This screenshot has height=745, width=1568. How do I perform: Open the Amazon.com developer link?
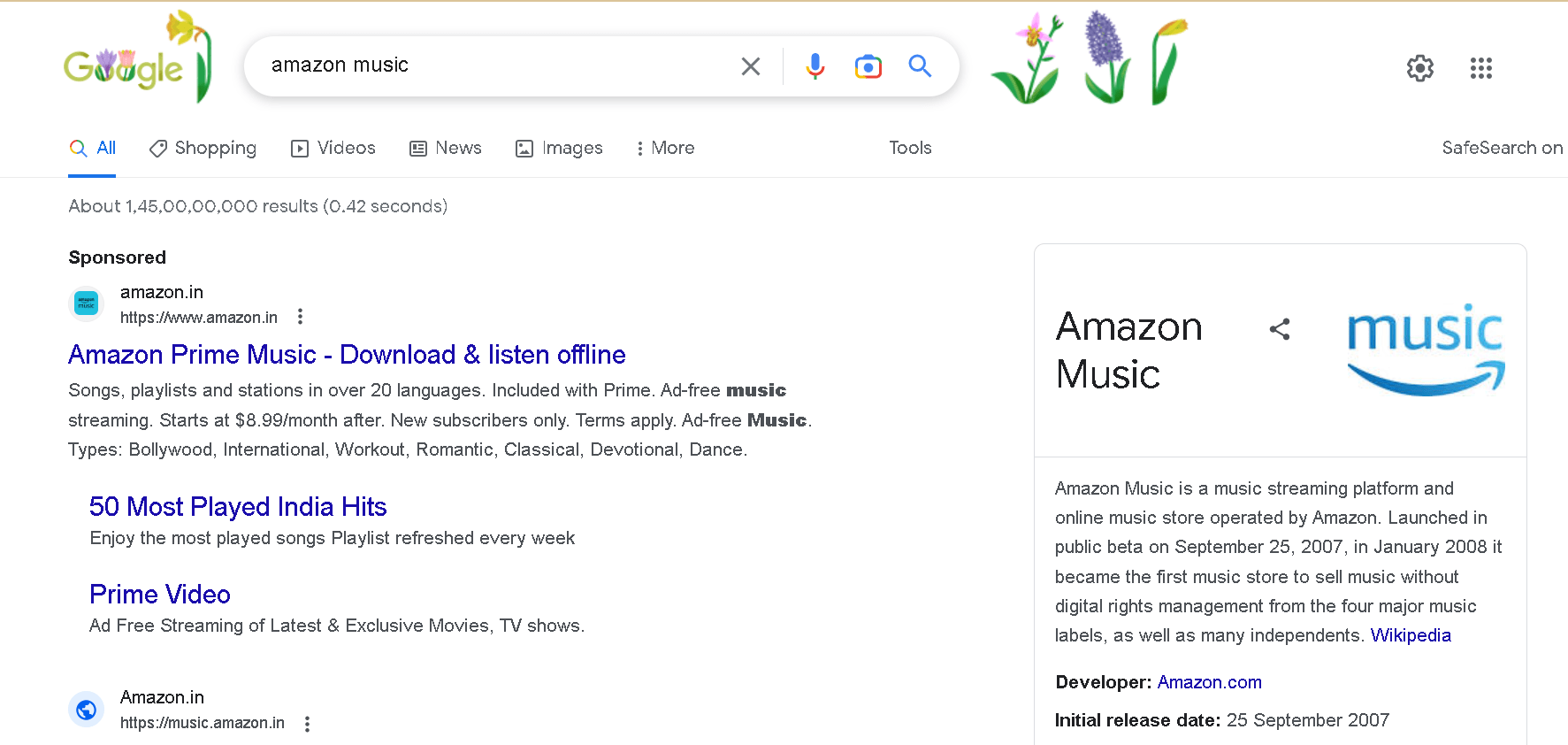click(x=1209, y=682)
